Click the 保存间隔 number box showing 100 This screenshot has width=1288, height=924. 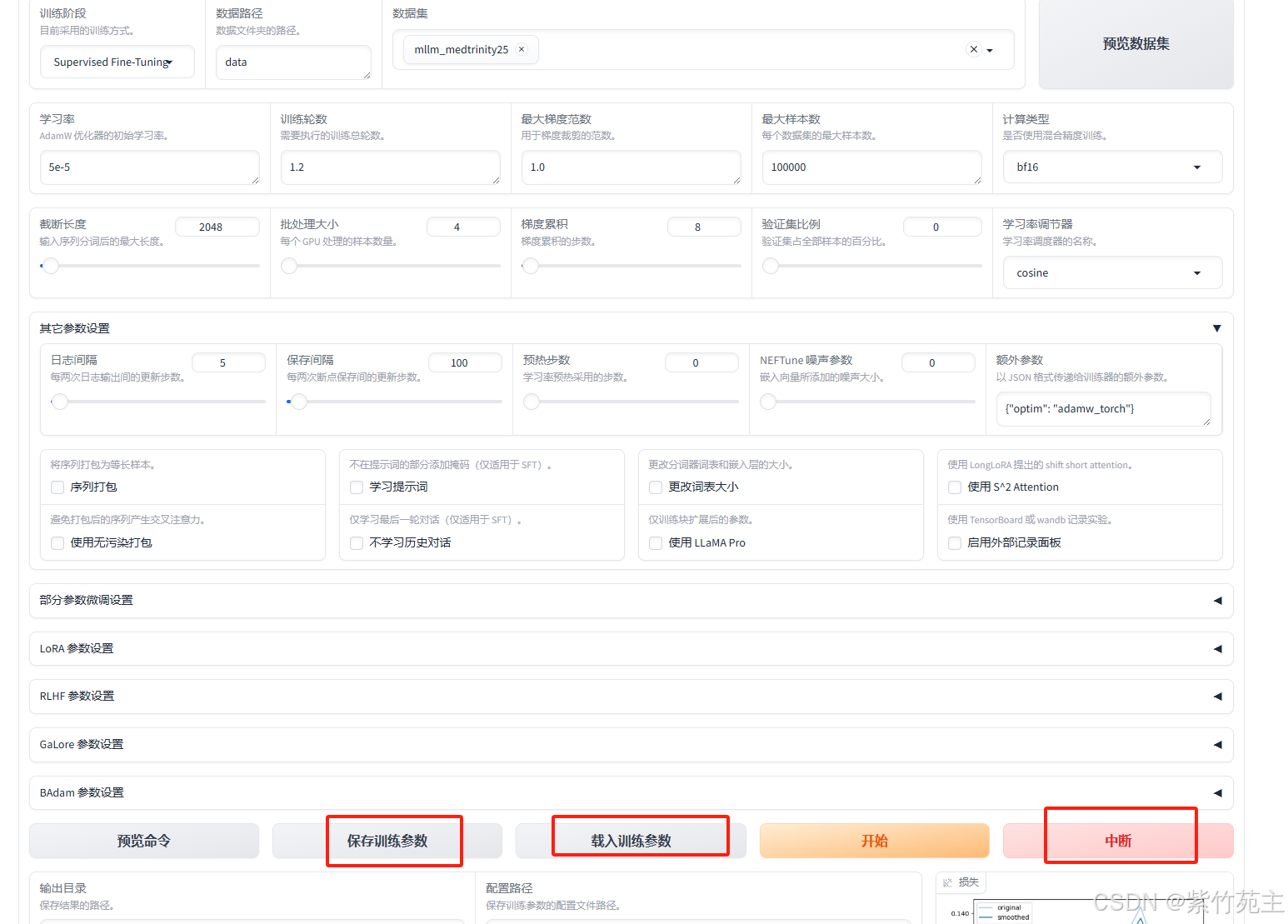point(465,362)
